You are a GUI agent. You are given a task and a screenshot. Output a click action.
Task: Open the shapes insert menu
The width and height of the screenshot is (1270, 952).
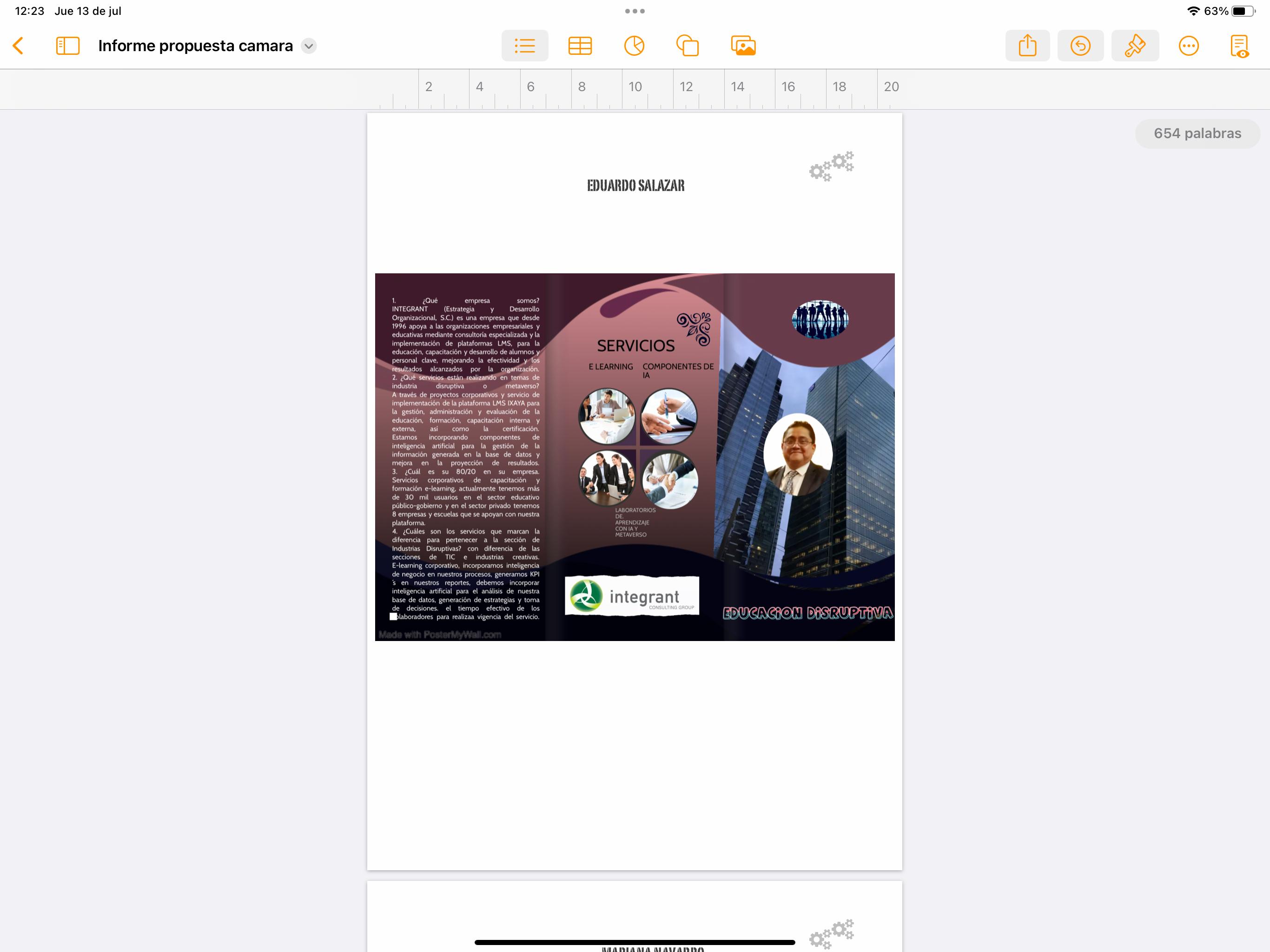tap(687, 46)
